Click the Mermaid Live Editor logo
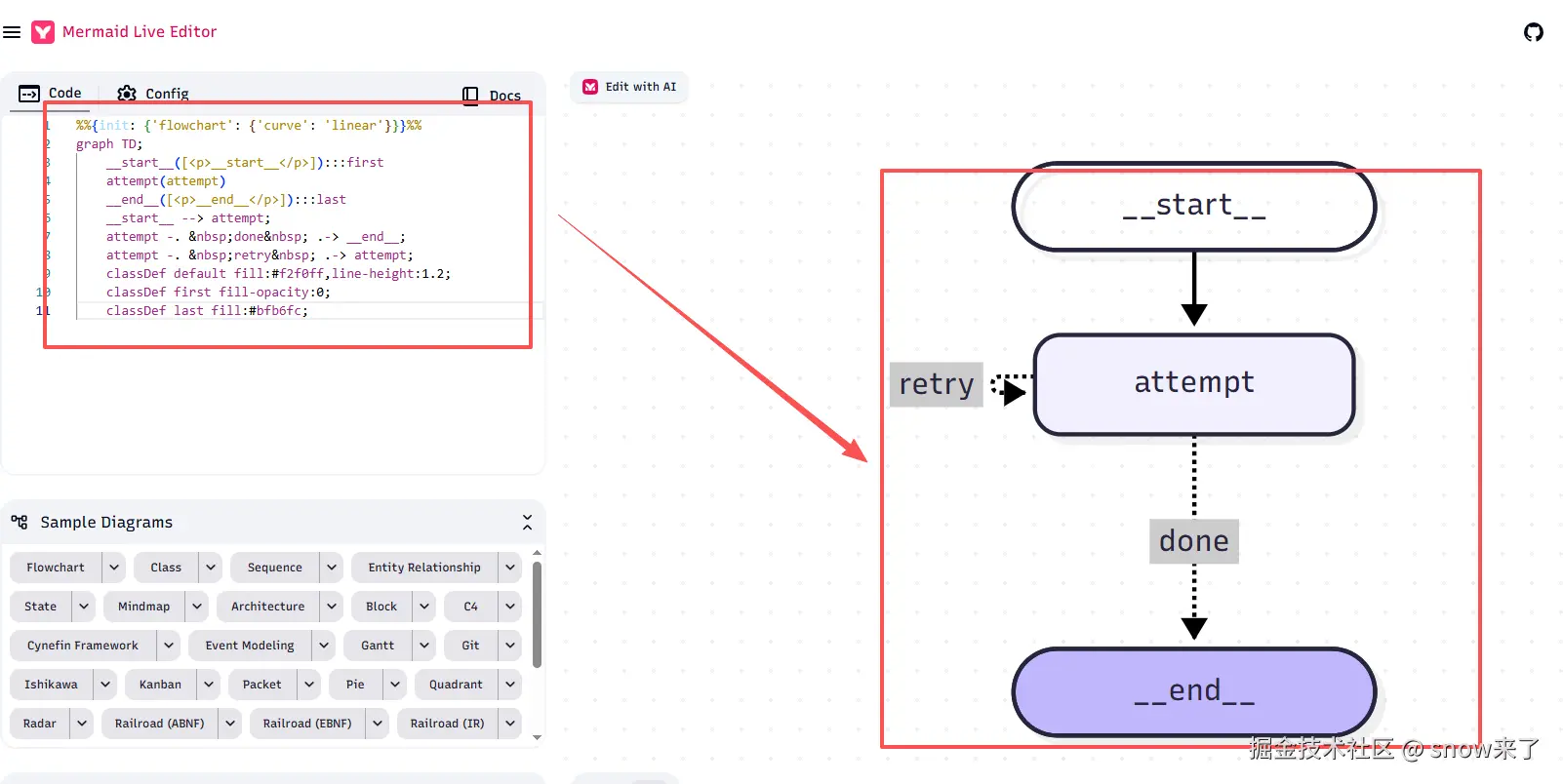 [x=43, y=32]
